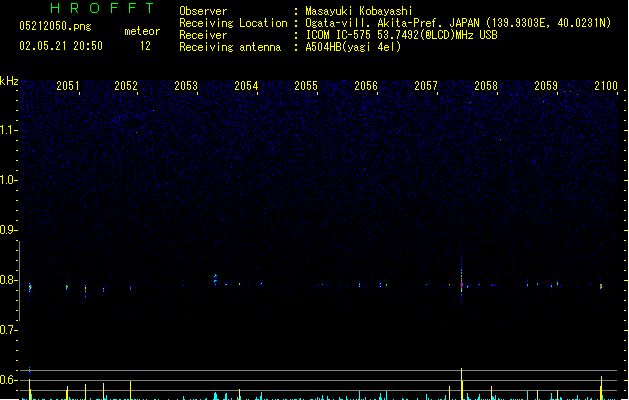Click the 0.6 kHz frequency label

8,380
